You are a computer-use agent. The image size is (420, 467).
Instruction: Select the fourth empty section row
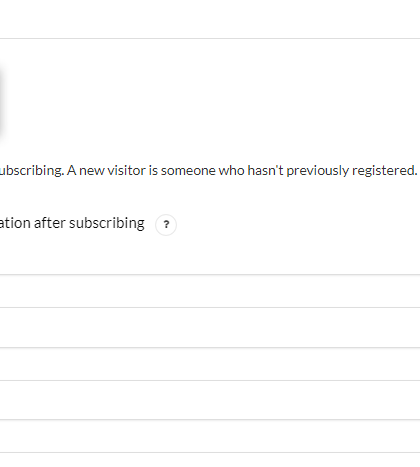pos(210,400)
